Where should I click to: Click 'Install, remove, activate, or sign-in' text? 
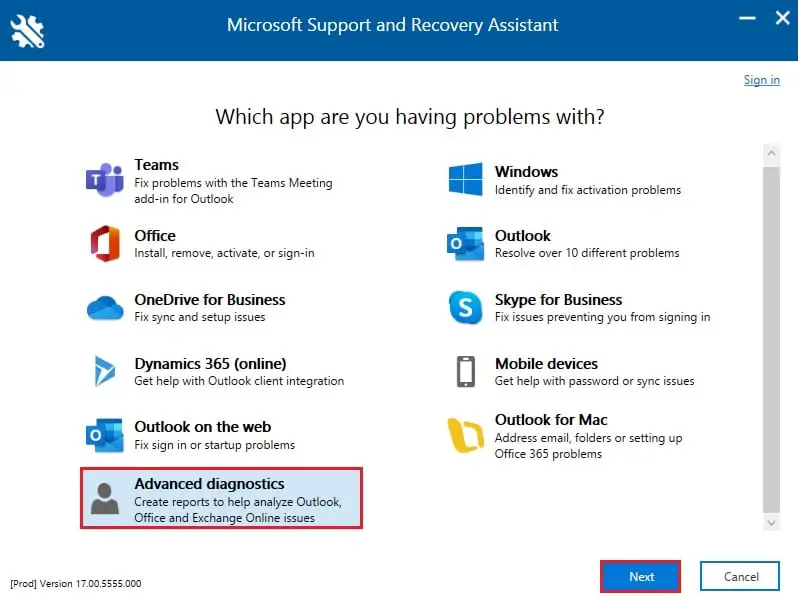224,253
